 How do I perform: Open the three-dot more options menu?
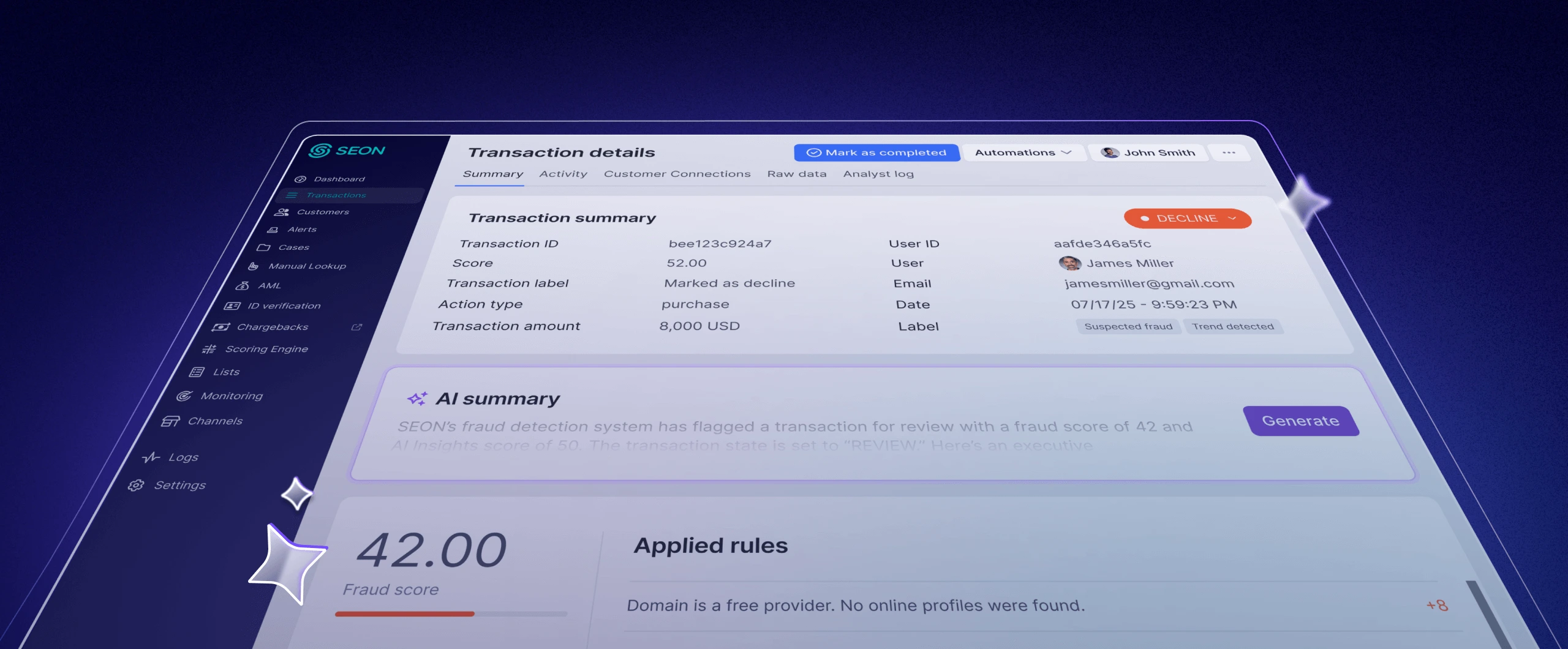click(x=1229, y=152)
